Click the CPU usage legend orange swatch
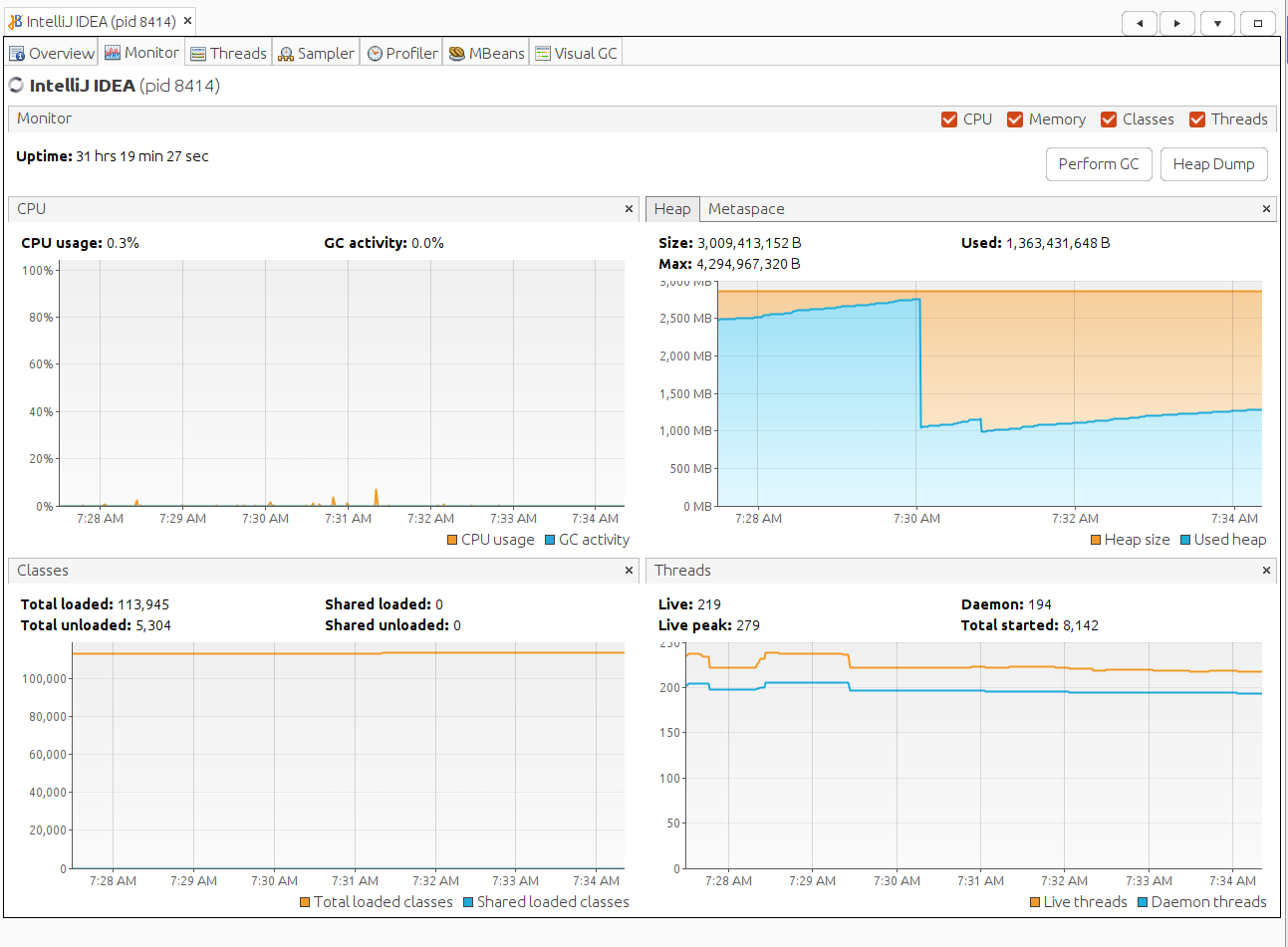This screenshot has width=1288, height=947. 452,540
